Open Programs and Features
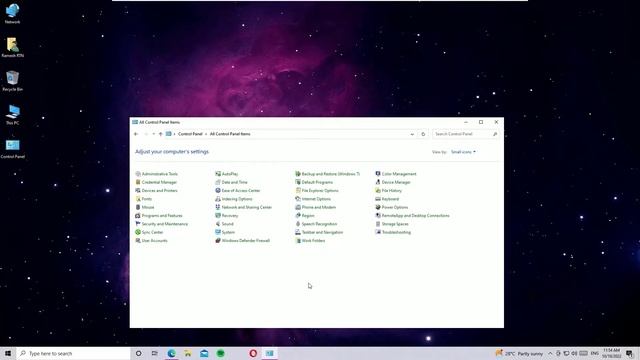This screenshot has width=640, height=360. coord(159,216)
